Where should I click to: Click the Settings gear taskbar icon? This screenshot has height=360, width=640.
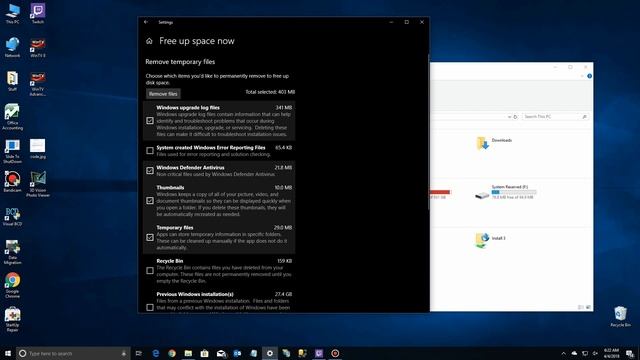click(x=270, y=353)
